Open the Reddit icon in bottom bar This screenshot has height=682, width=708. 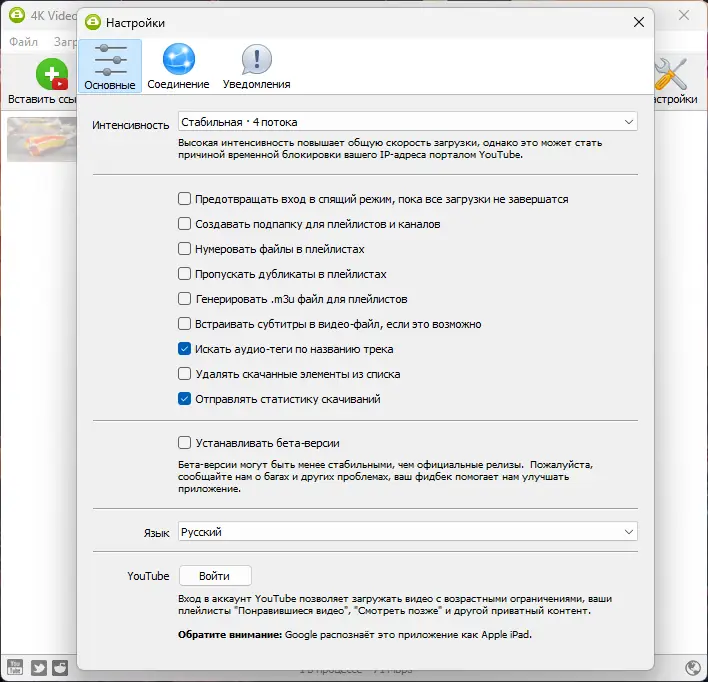(60, 667)
